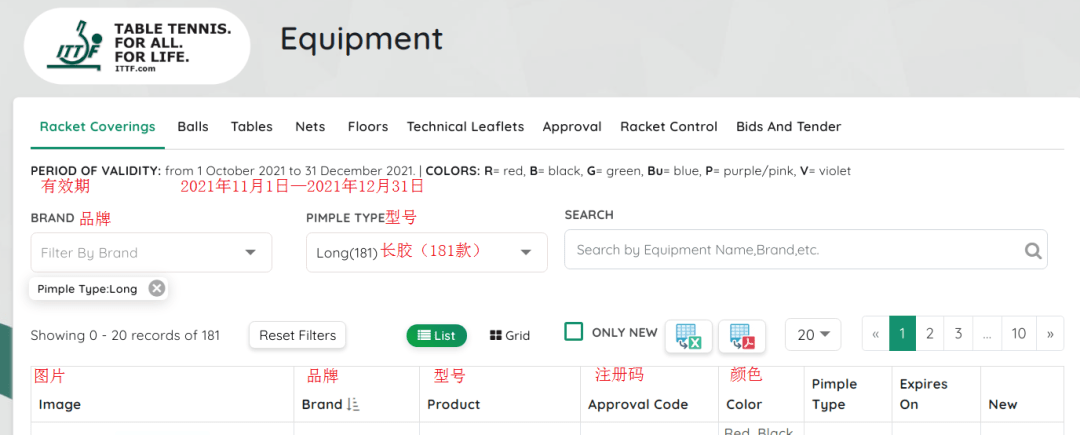Open the Filter By Brand dropdown
This screenshot has height=435, width=1080.
pos(151,253)
